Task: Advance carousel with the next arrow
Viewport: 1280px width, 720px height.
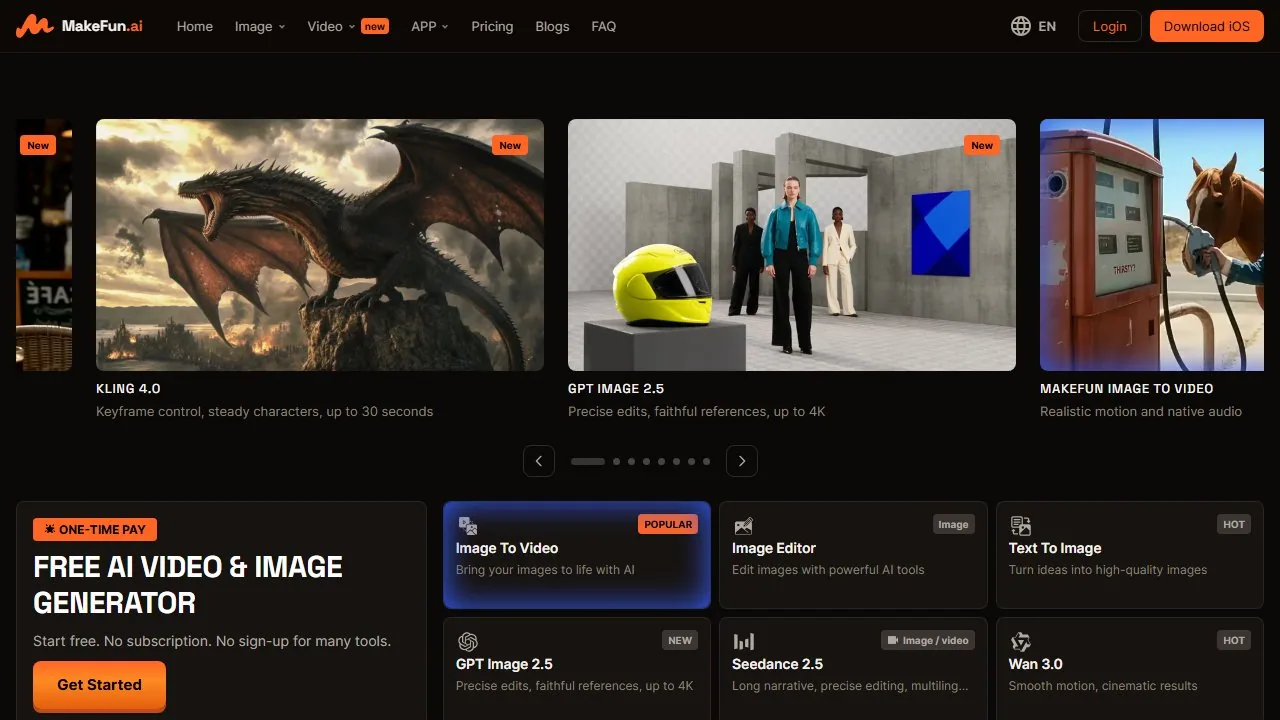Action: coord(741,461)
